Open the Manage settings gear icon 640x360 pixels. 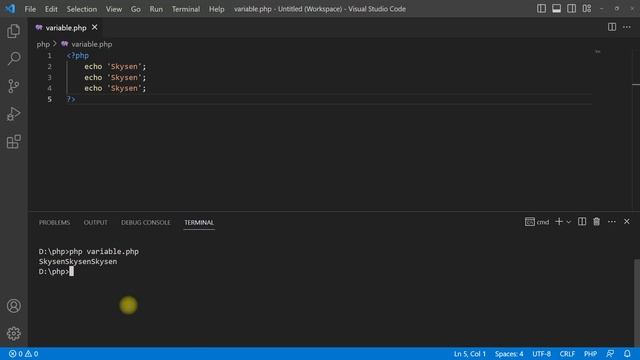[x=13, y=333]
